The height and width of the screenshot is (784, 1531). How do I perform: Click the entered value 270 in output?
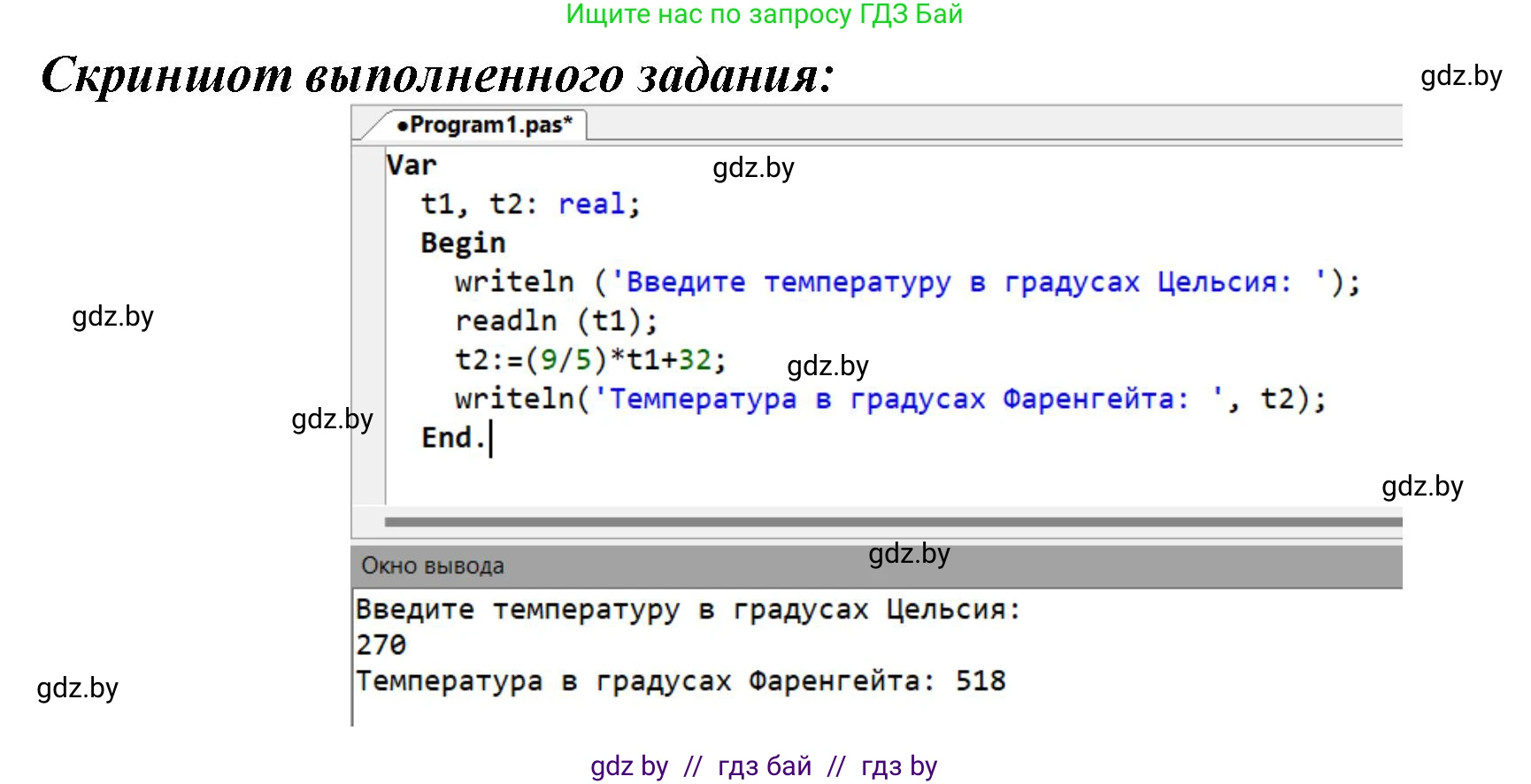381,645
